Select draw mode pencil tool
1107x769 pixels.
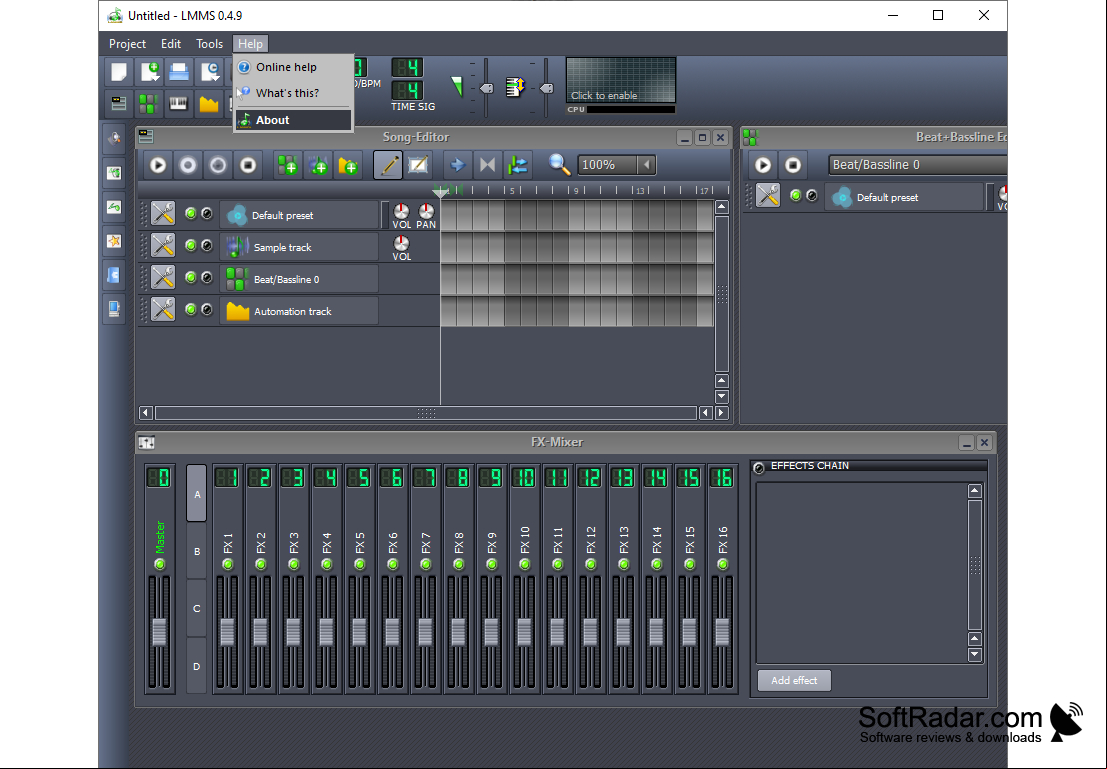point(388,165)
